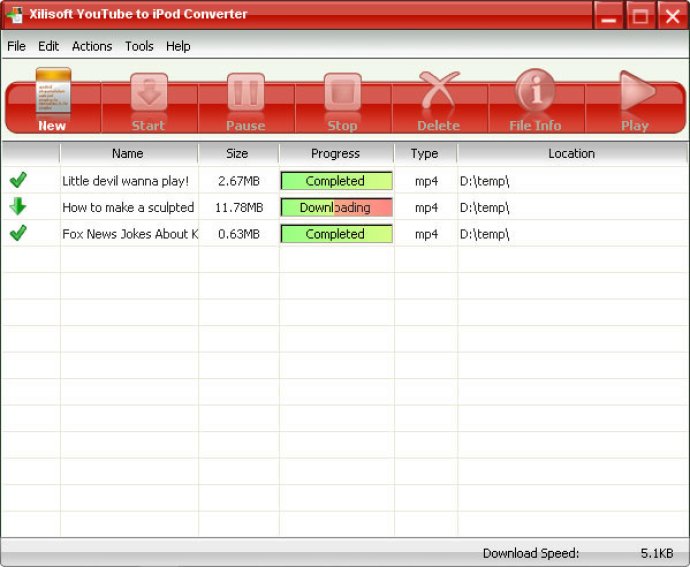Sort by the Name column header

129,153
